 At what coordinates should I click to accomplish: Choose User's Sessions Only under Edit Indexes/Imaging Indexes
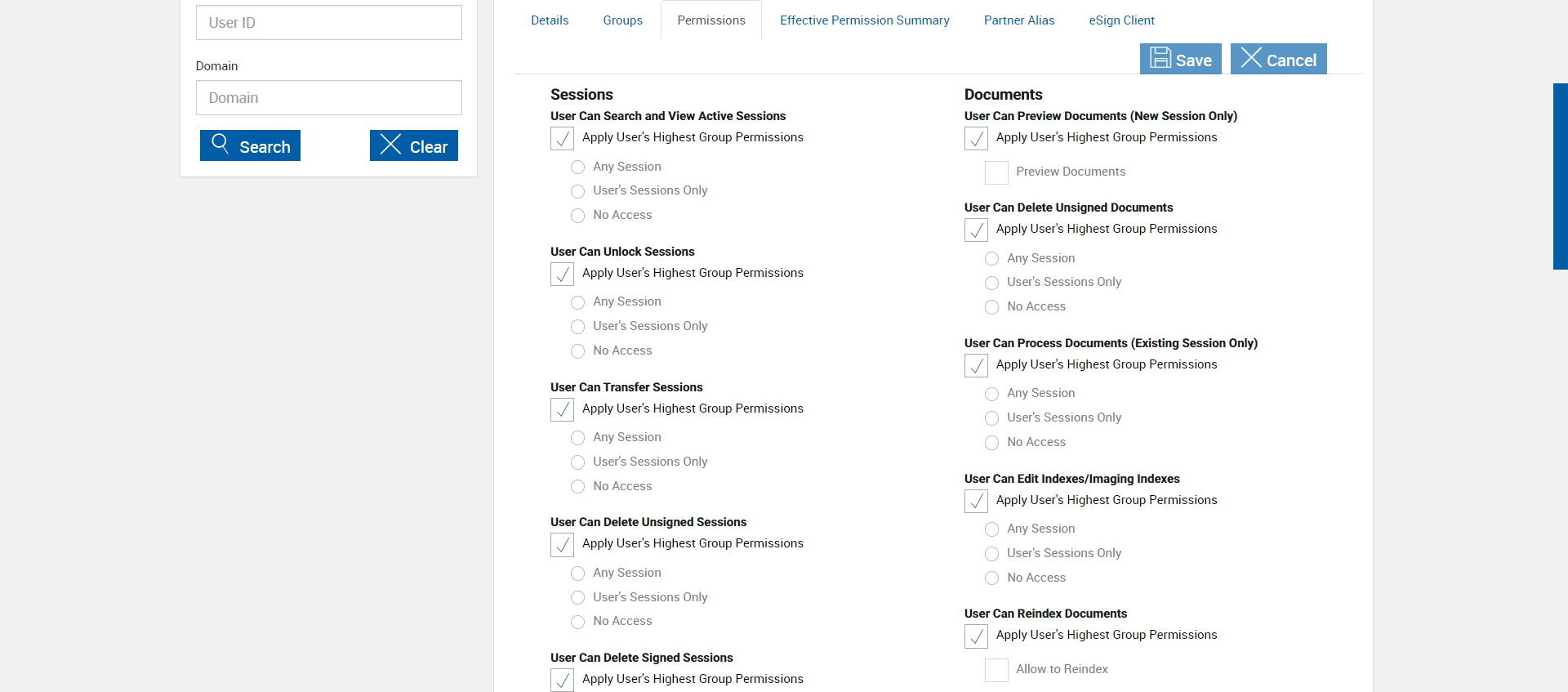click(x=992, y=554)
